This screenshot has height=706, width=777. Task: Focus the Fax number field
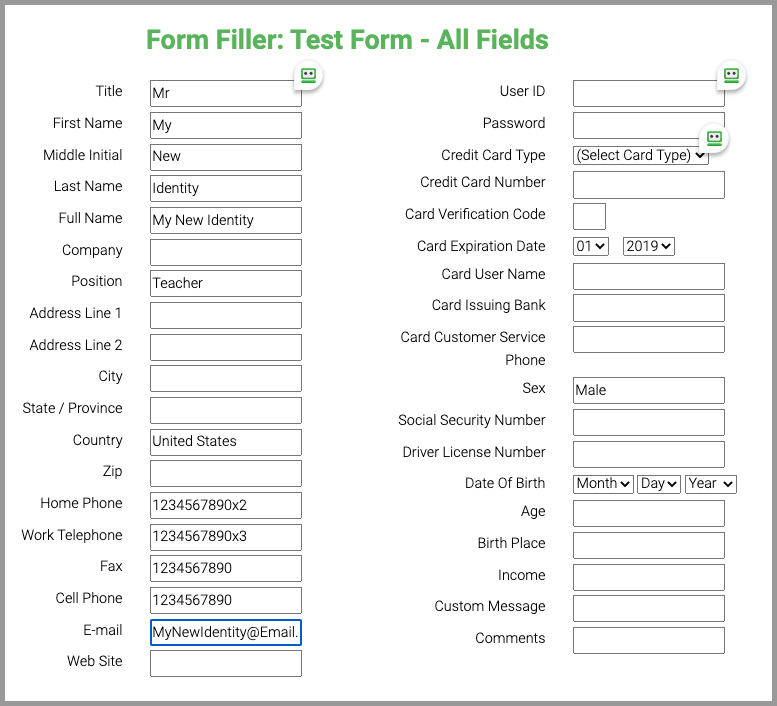tap(225, 568)
